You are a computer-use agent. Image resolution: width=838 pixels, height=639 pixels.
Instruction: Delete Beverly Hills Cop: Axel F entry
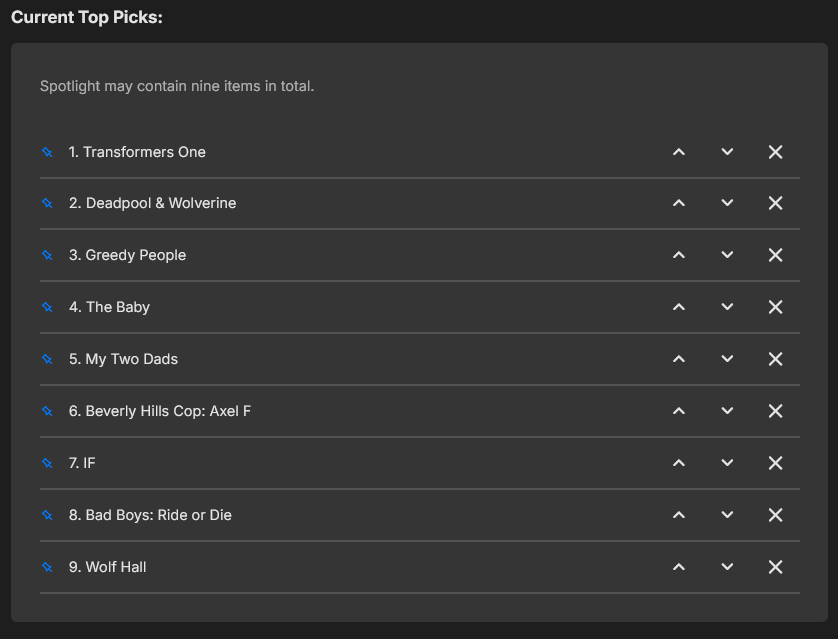(x=775, y=411)
